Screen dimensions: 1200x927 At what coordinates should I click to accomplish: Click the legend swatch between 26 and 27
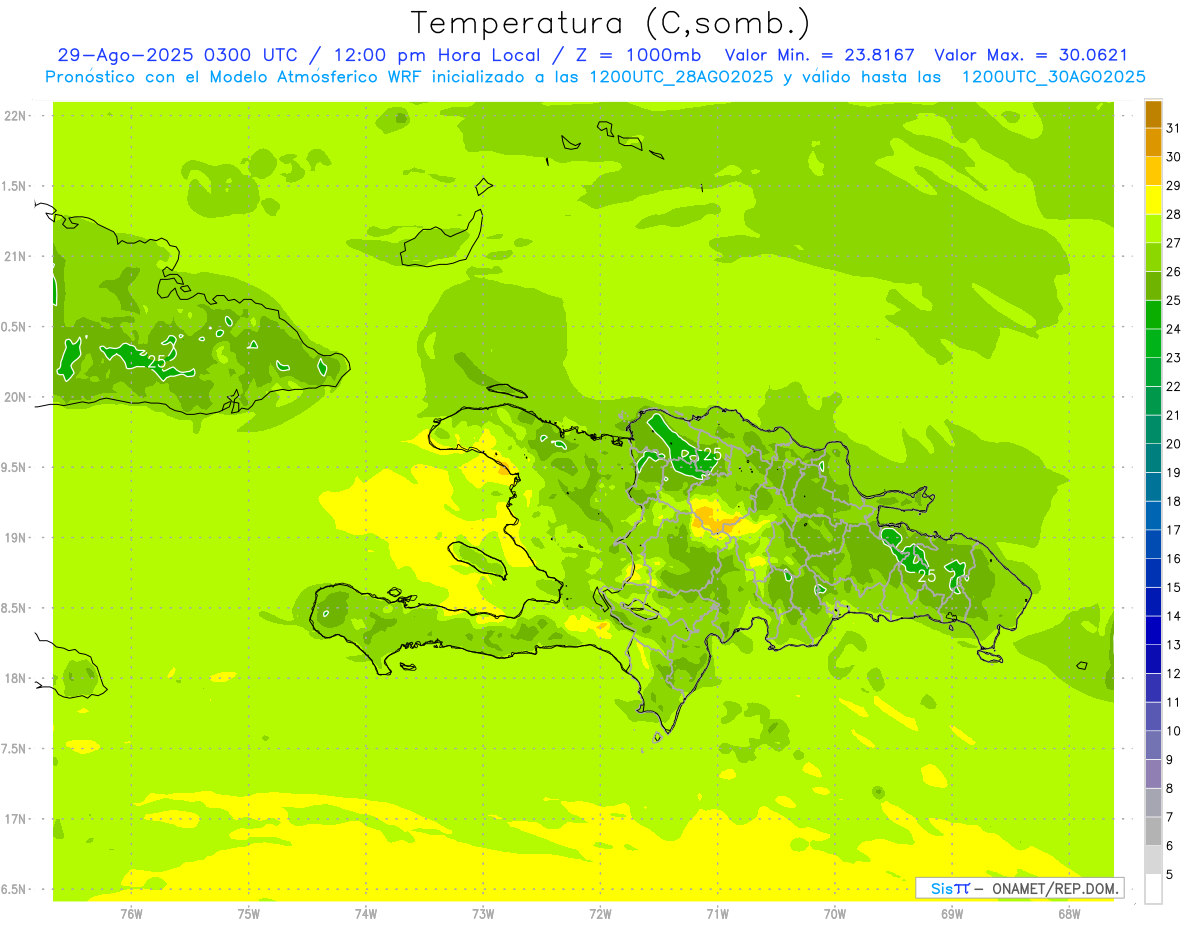(1153, 257)
